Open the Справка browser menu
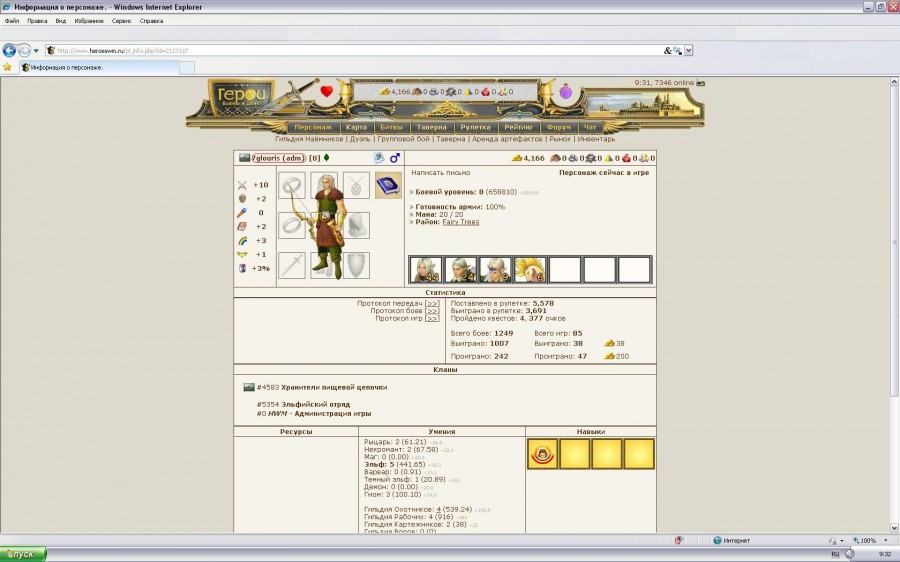This screenshot has height=562, width=900. (x=152, y=21)
